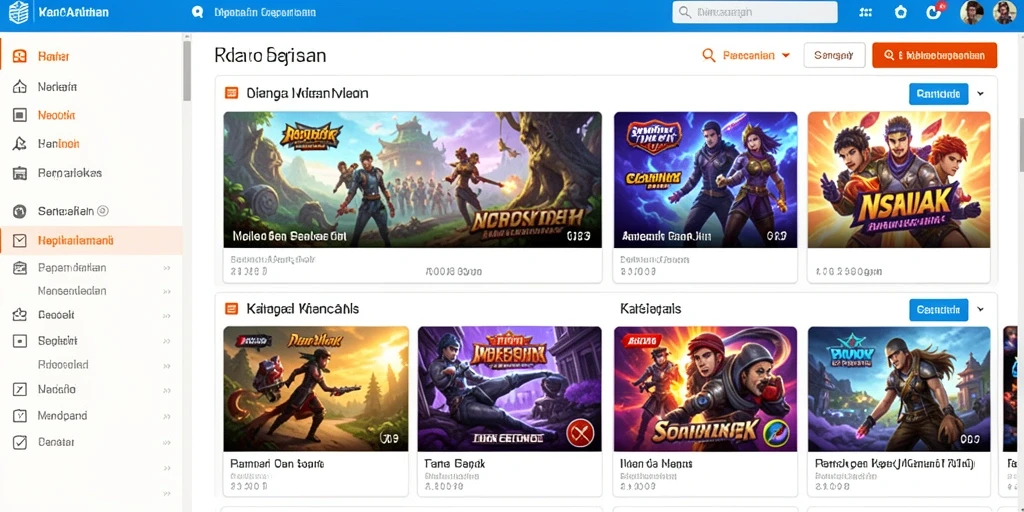Select the Rarhar sidebar item
1024x512 pixels.
pyautogui.click(x=91, y=57)
